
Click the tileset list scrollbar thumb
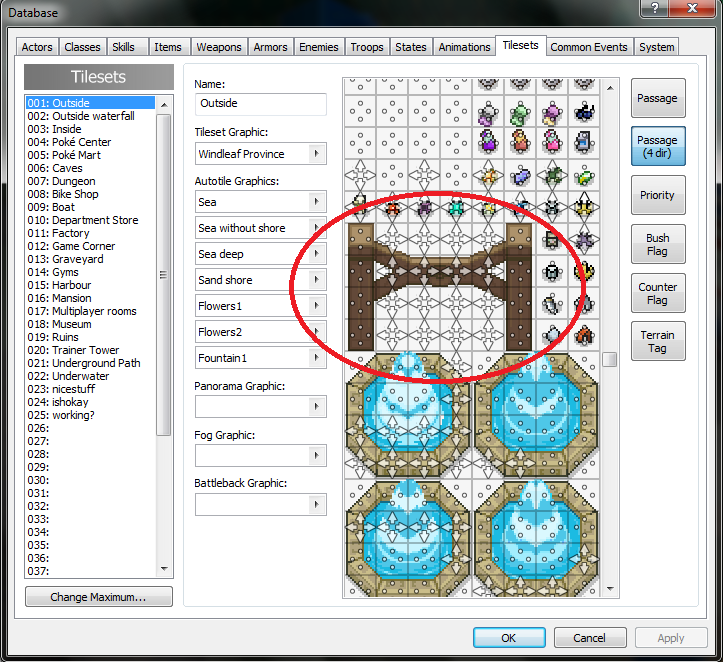[x=163, y=274]
